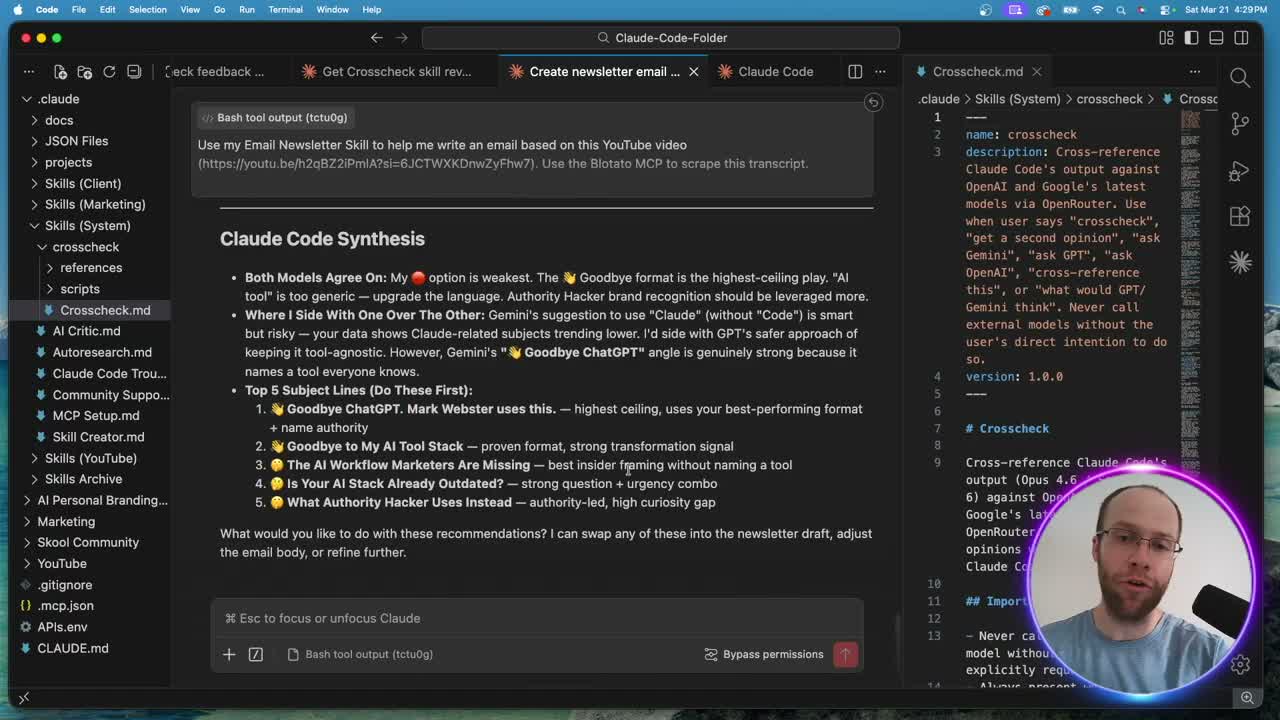Focus the Claude prompt input field
The width and height of the screenshot is (1280, 720).
click(x=537, y=618)
